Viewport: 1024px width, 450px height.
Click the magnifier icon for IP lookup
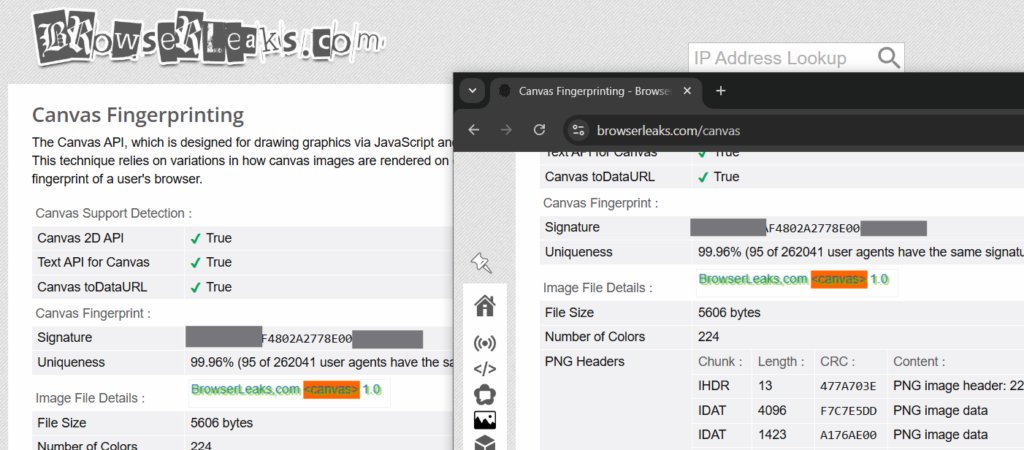[x=889, y=58]
